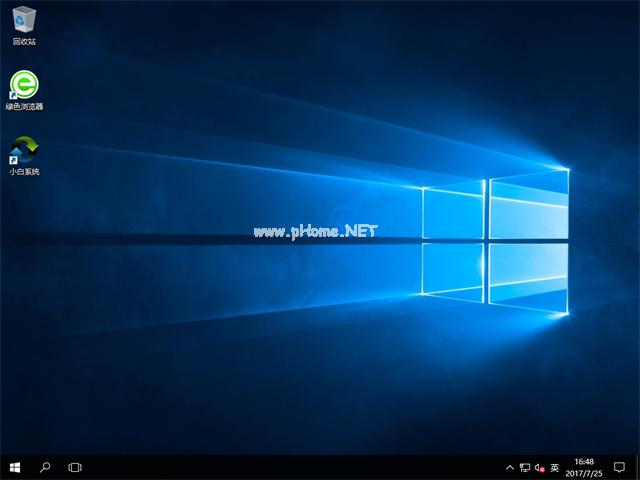
Task: Click the www.pHome.NET watermark text
Action: (315, 231)
